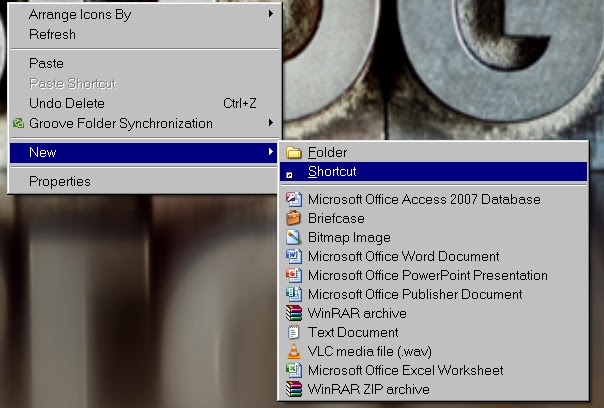The width and height of the screenshot is (604, 408).
Task: Select Briefcase from New submenu
Action: pos(433,218)
